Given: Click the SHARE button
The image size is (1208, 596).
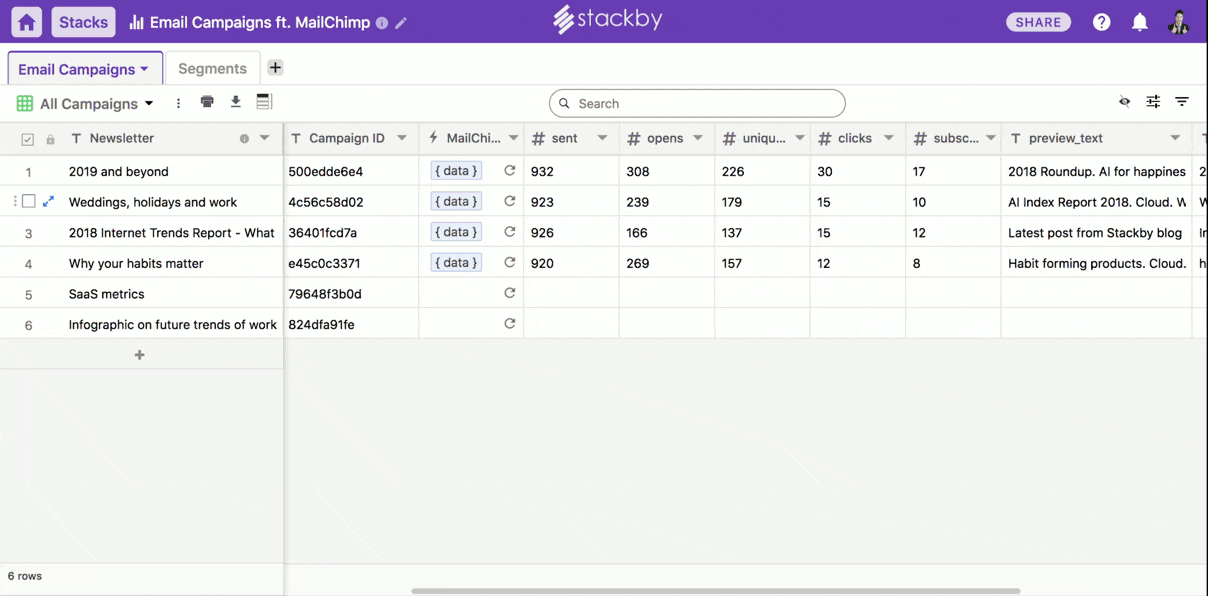Looking at the screenshot, I should (1038, 22).
